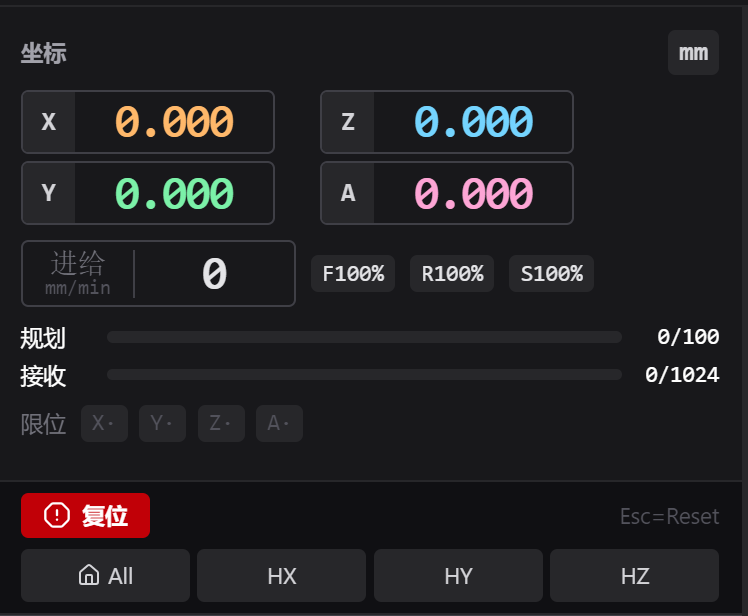
Task: Click the red 复位 reset button
Action: [x=85, y=515]
